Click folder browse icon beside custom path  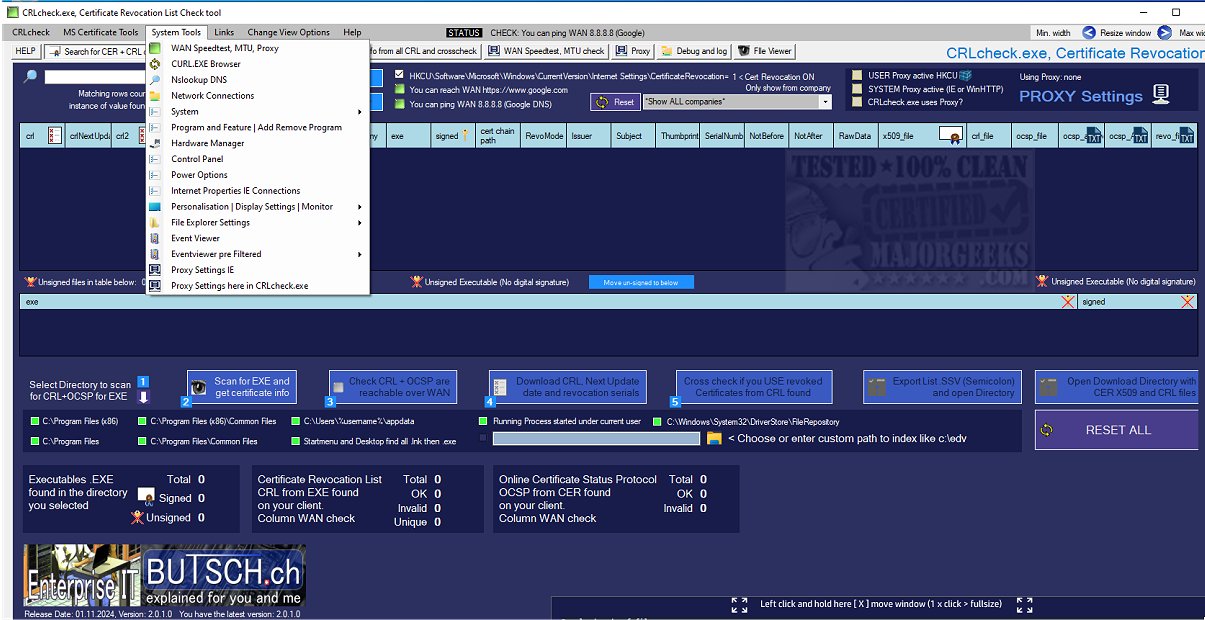click(714, 438)
